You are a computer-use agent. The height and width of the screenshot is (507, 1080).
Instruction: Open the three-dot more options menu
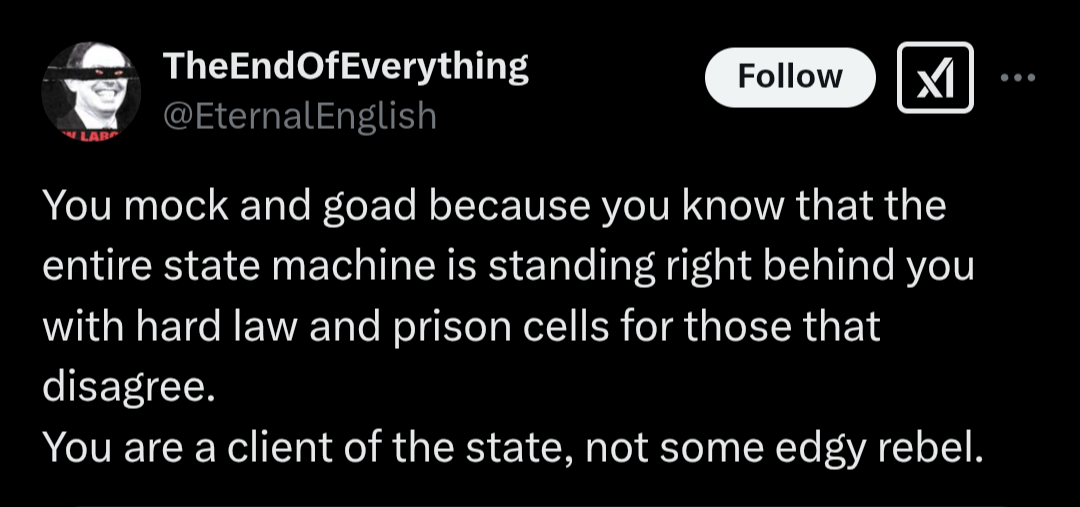(1018, 78)
